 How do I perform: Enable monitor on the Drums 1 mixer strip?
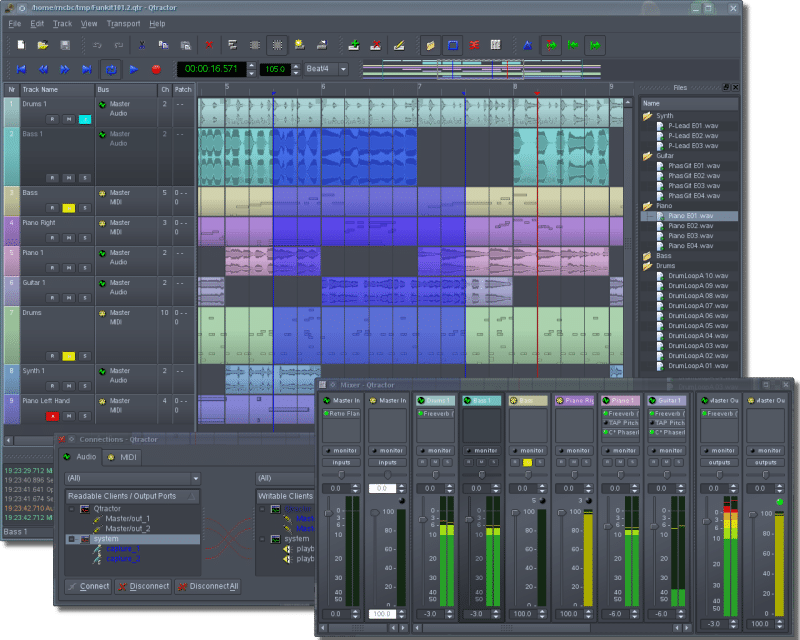point(435,451)
